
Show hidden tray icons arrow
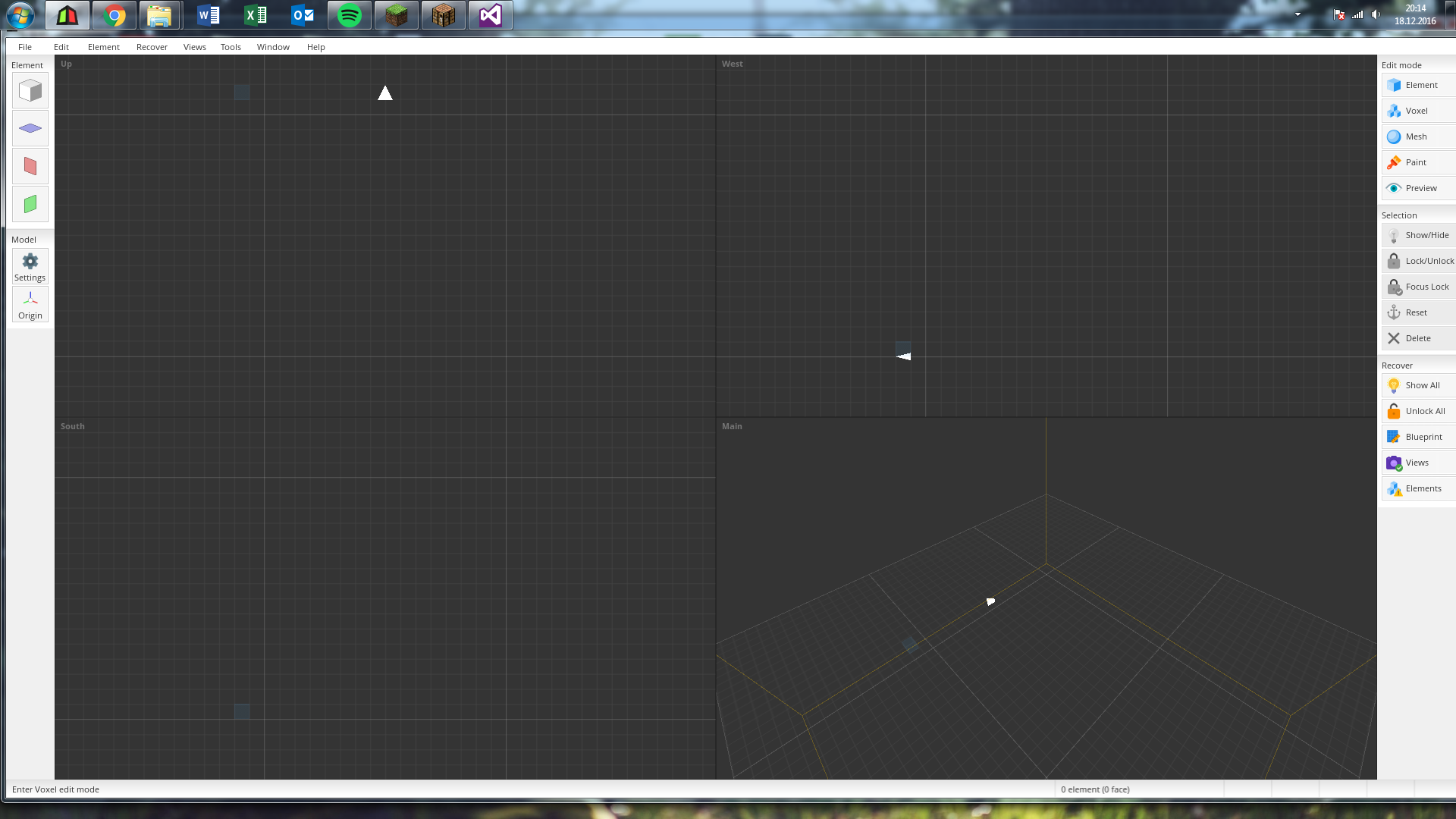click(x=1298, y=14)
